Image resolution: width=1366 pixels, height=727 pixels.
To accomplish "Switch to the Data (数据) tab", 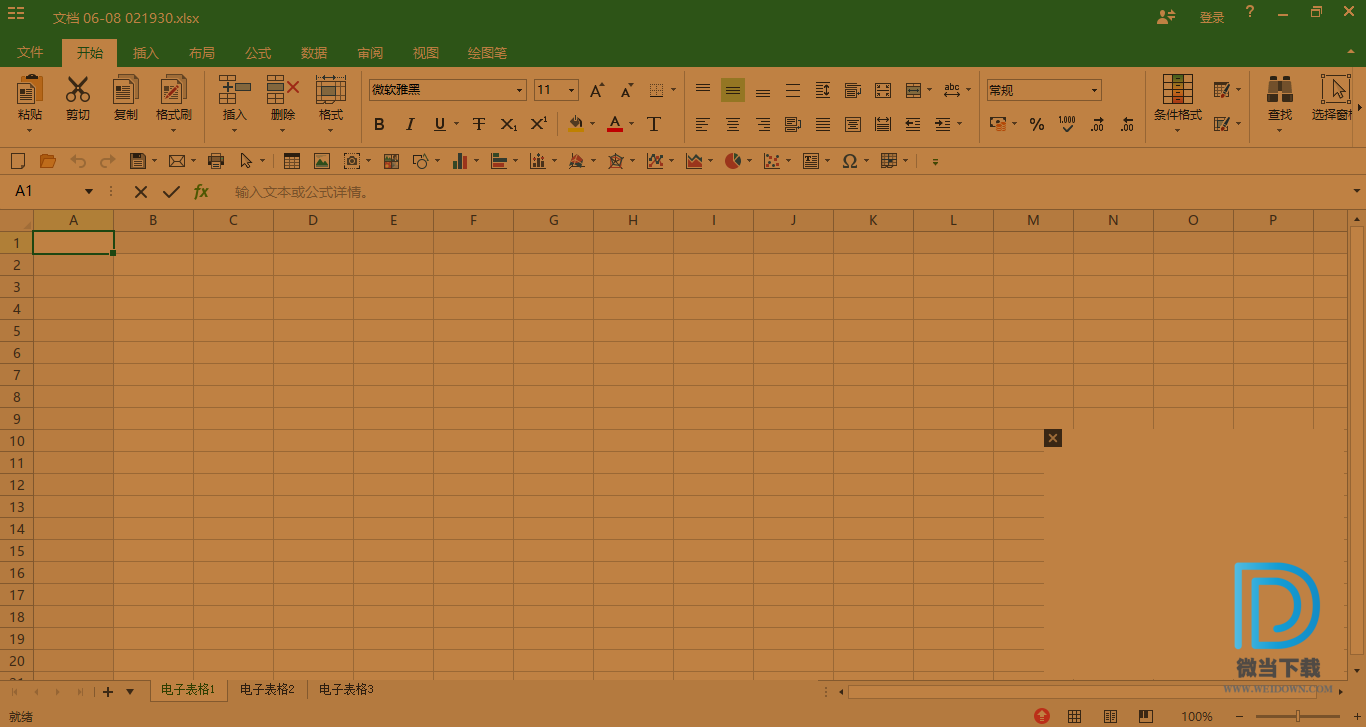I will 314,53.
